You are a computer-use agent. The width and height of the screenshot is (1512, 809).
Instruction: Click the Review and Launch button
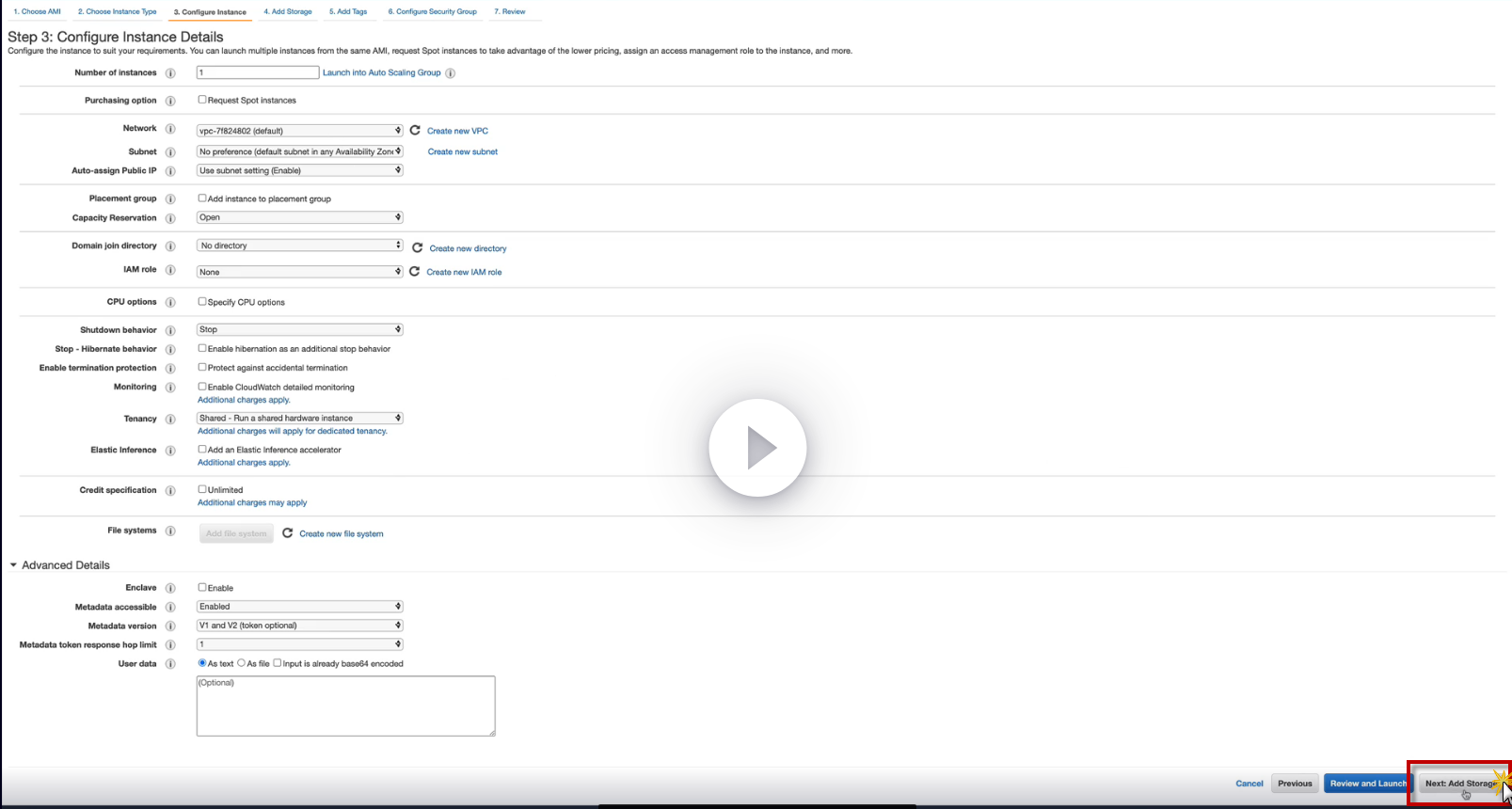click(x=1367, y=784)
